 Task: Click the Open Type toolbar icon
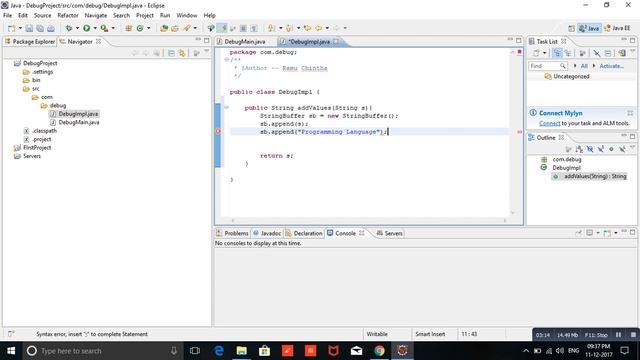164,28
